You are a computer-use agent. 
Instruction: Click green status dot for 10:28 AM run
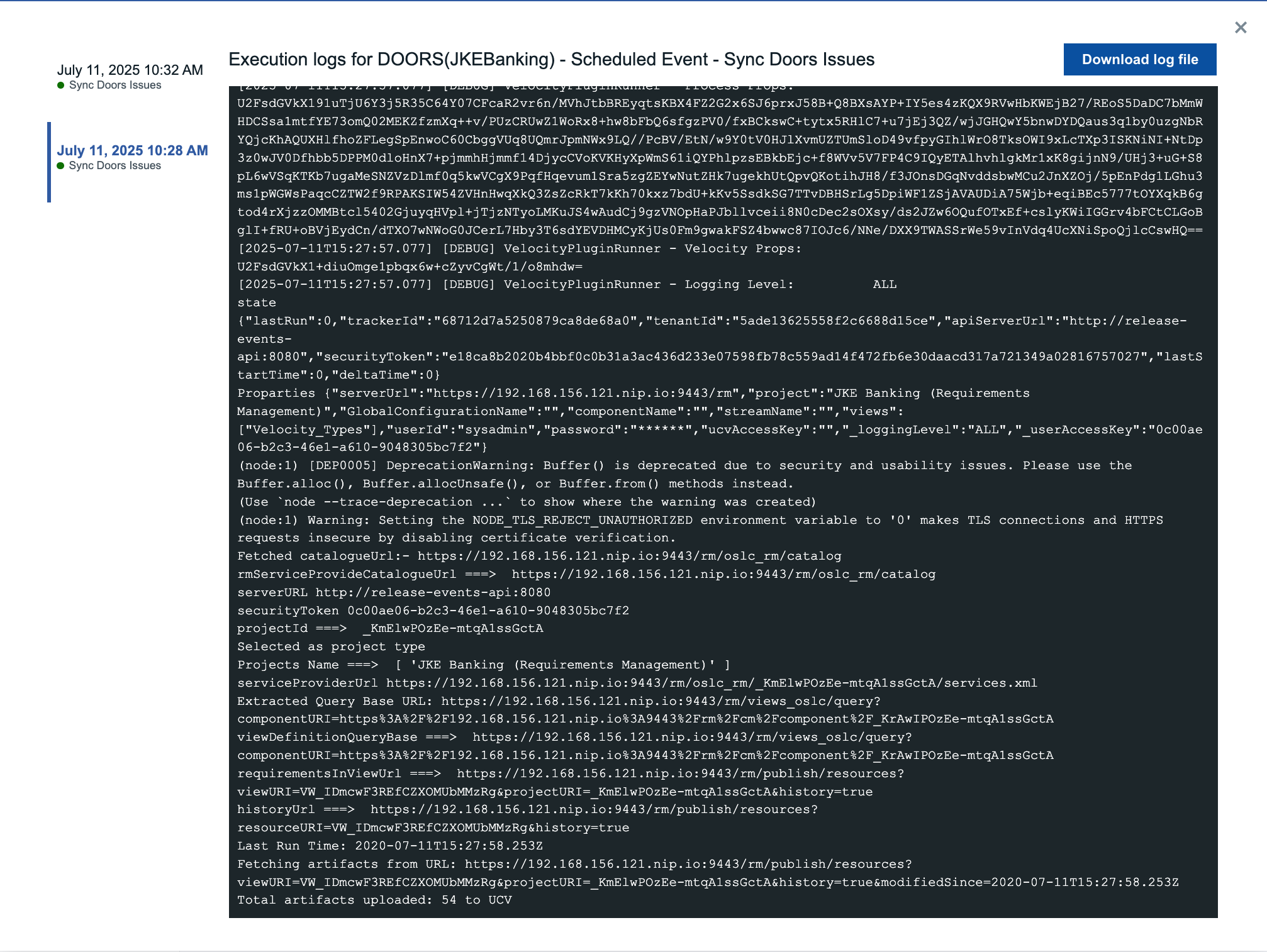[61, 166]
